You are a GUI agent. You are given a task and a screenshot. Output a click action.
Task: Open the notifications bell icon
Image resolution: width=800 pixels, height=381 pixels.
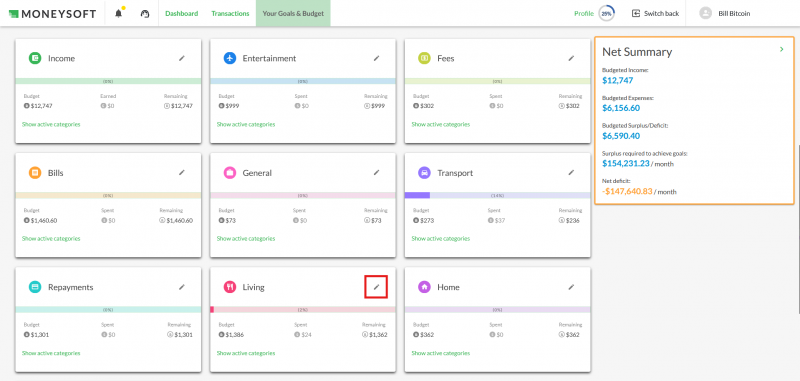click(x=119, y=14)
